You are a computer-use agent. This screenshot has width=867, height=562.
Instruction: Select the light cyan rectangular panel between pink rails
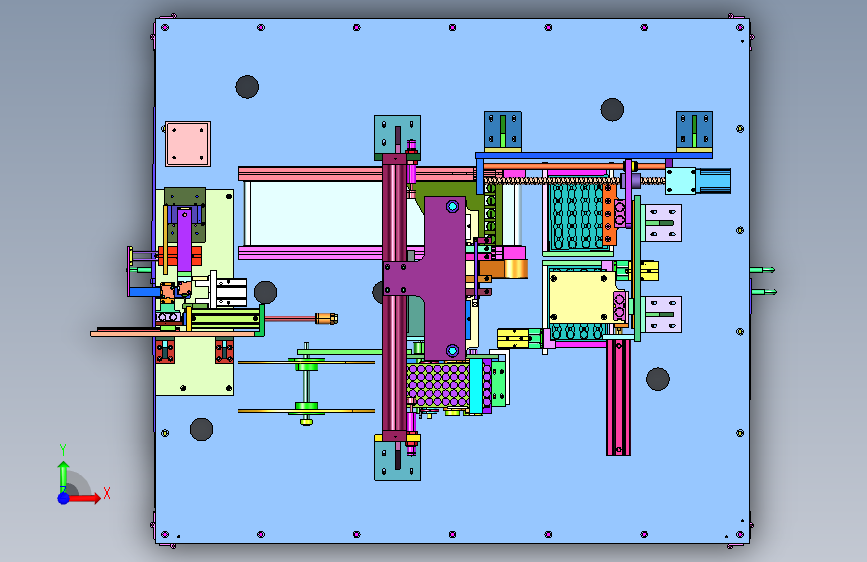[x=313, y=214]
